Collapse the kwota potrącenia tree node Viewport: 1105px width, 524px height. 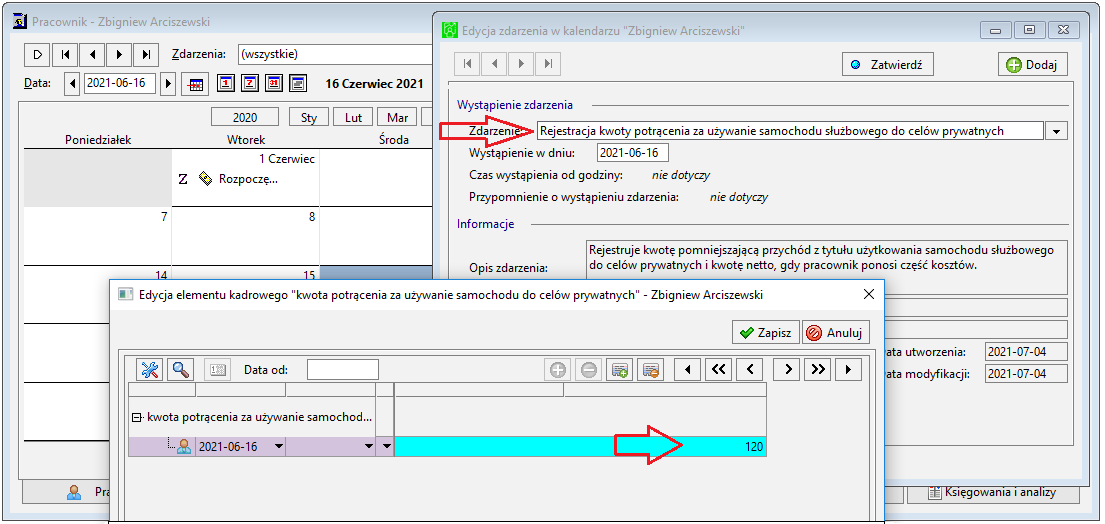click(x=136, y=418)
